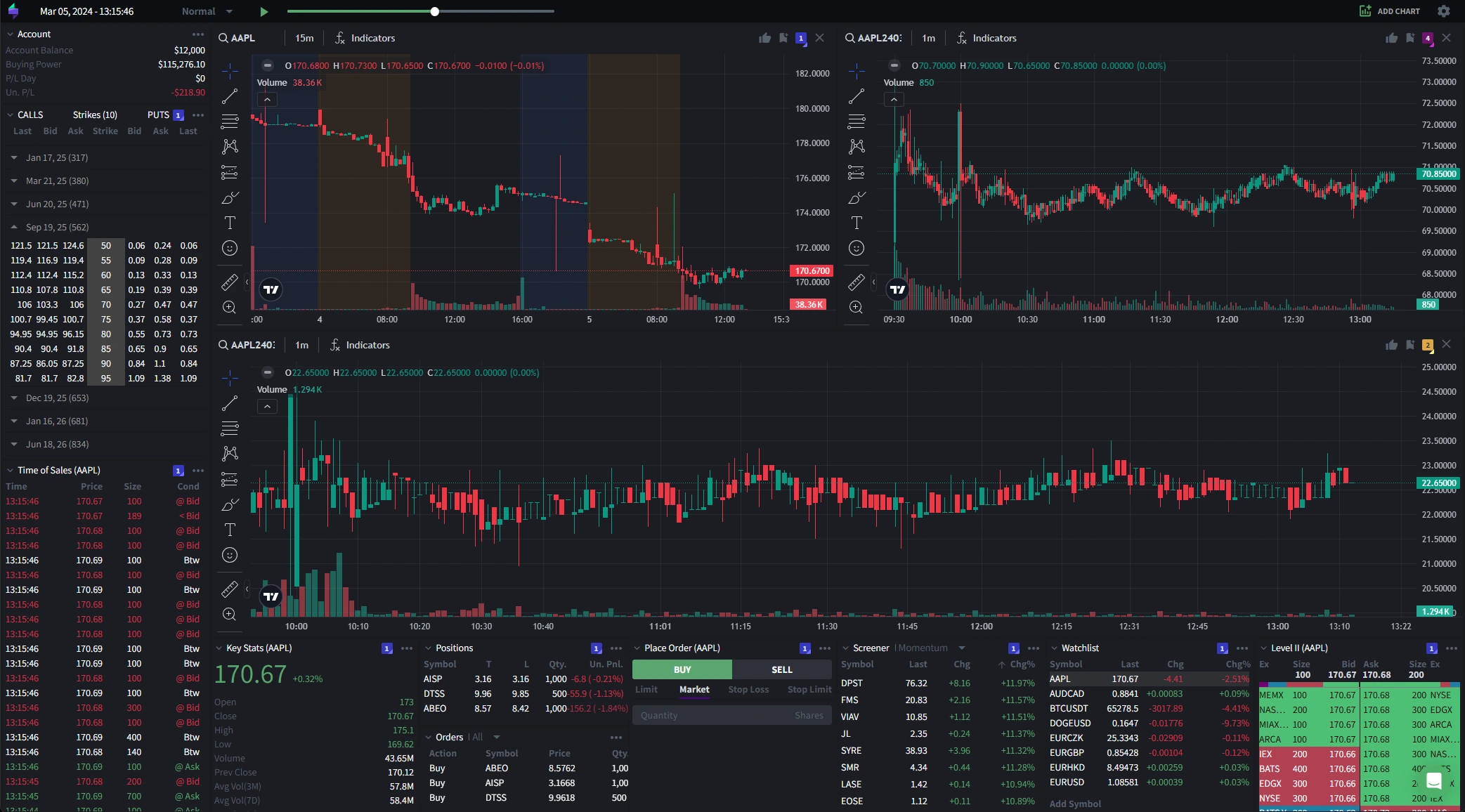The height and width of the screenshot is (812, 1465).
Task: Select Market order type
Action: click(694, 689)
